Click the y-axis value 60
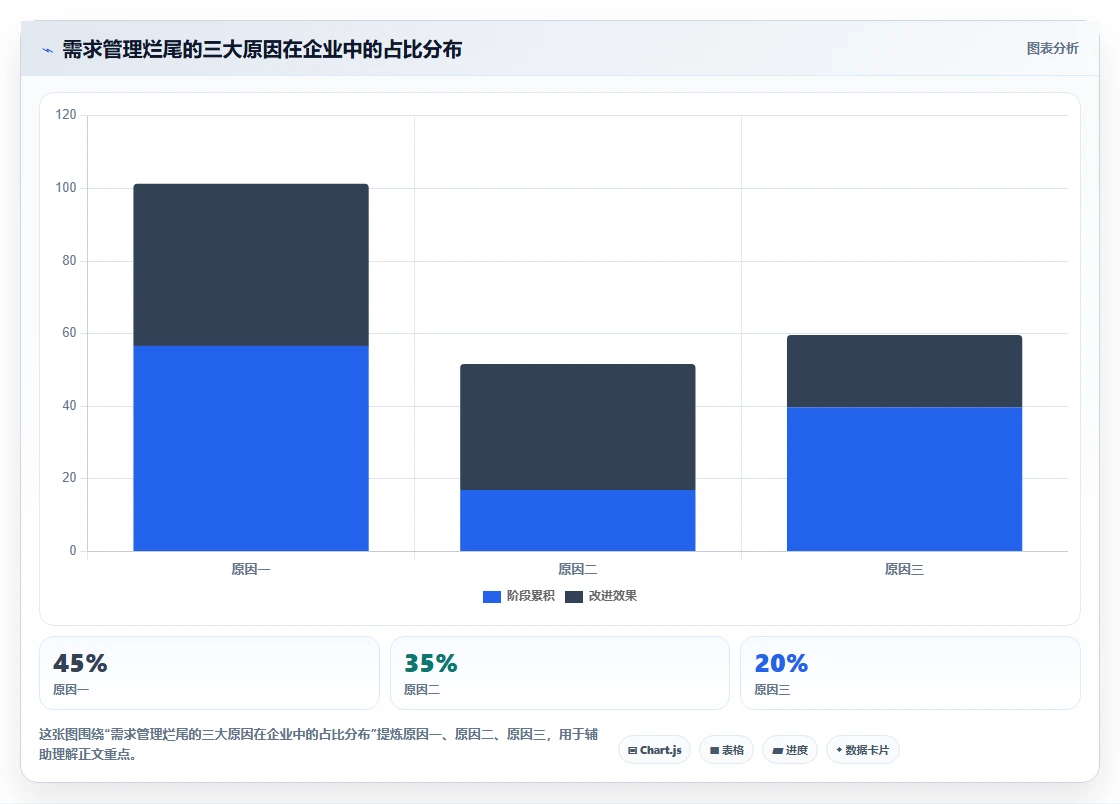This screenshot has width=1120, height=804. [x=69, y=332]
